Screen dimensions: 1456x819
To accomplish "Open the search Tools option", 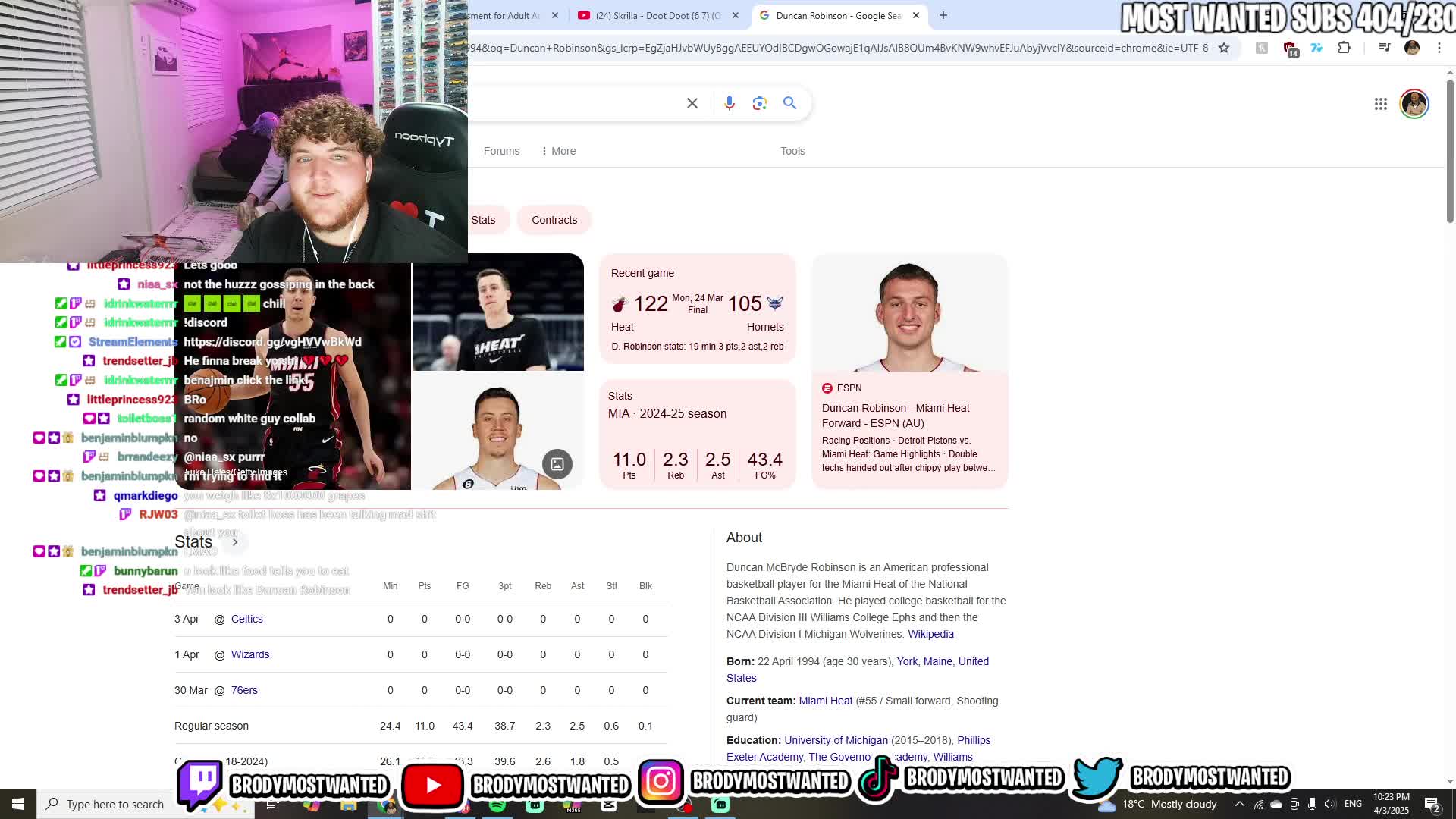I will point(792,151).
